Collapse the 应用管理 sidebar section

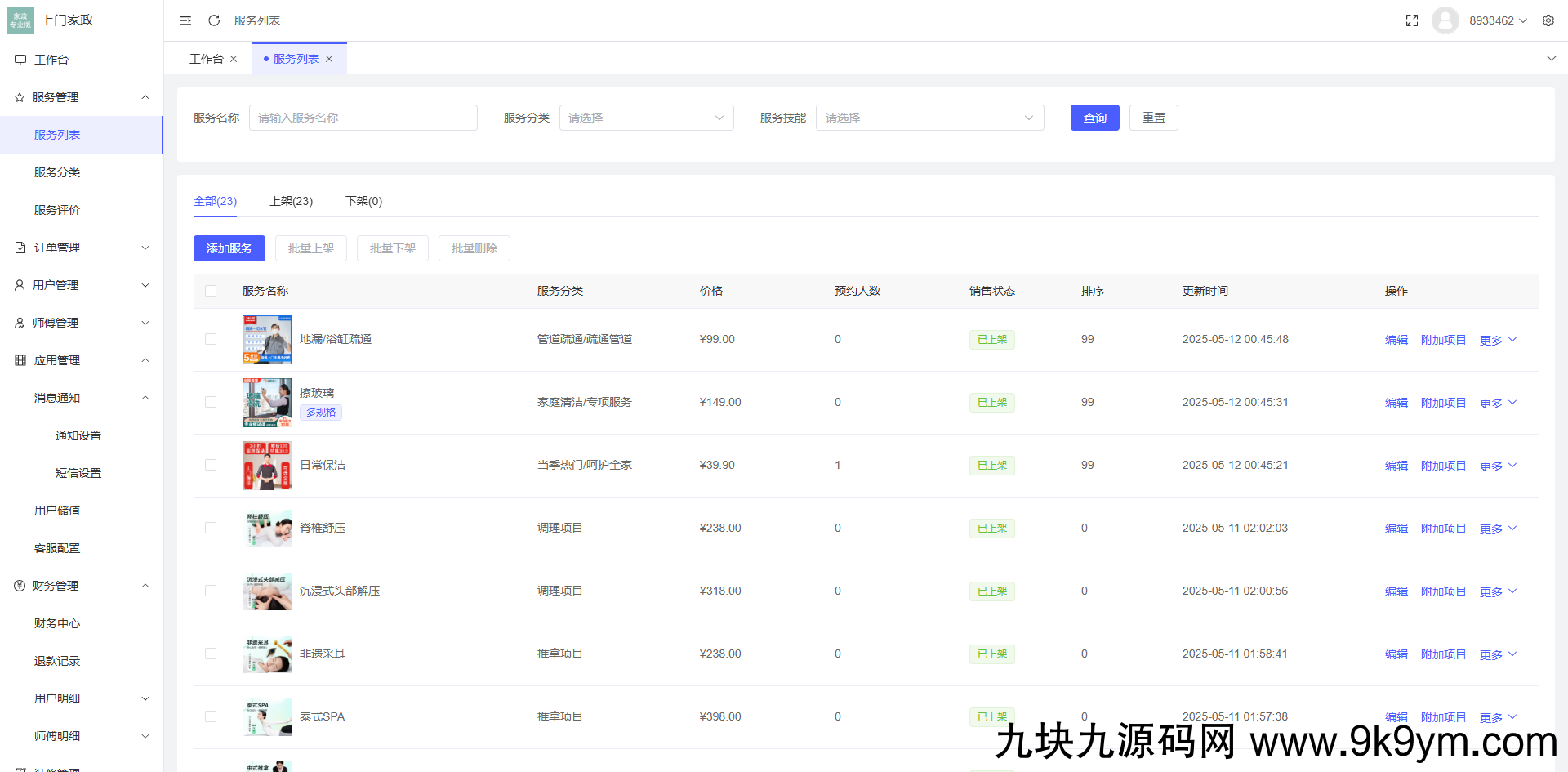(x=145, y=359)
